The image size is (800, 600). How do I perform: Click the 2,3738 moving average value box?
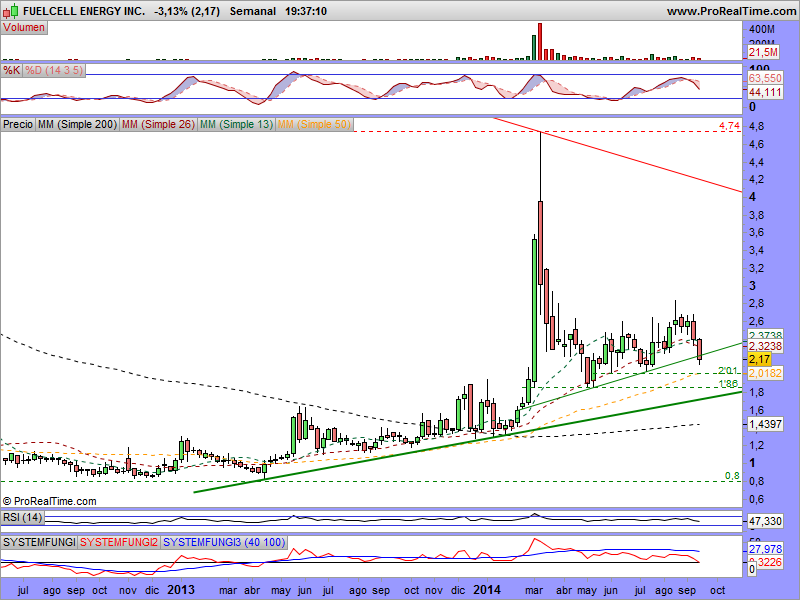(x=765, y=335)
